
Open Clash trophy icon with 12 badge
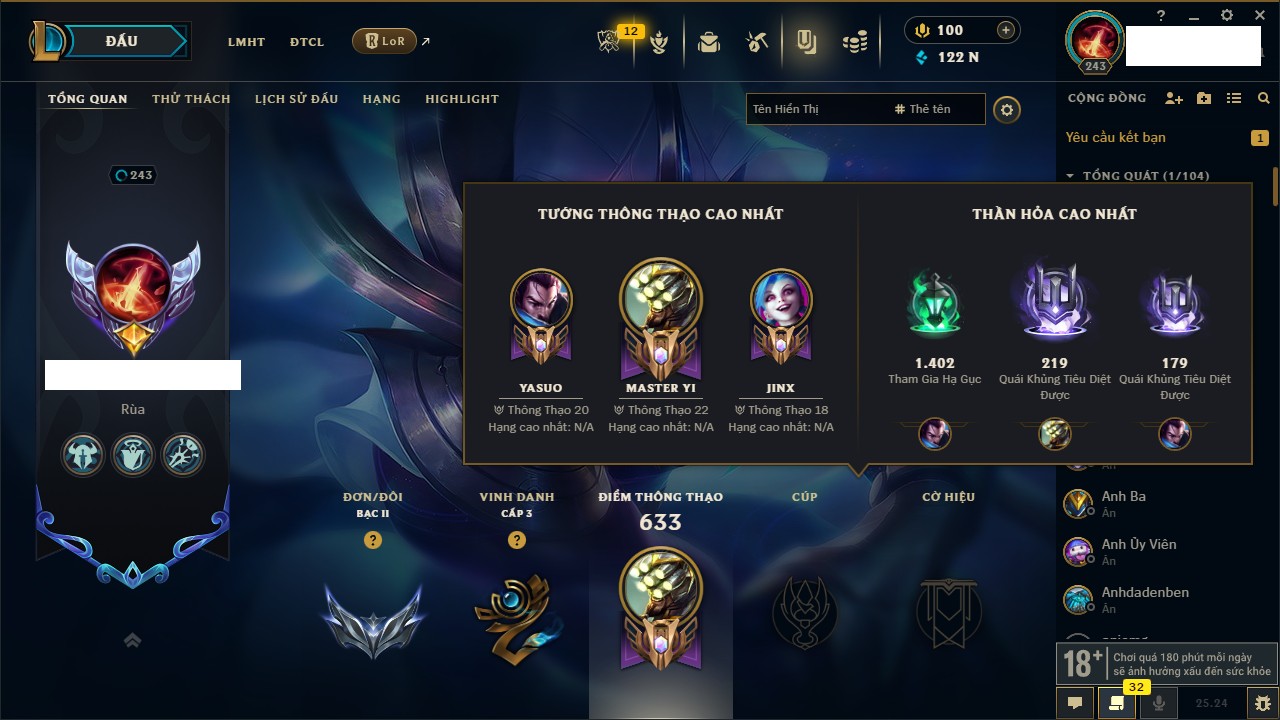[609, 42]
